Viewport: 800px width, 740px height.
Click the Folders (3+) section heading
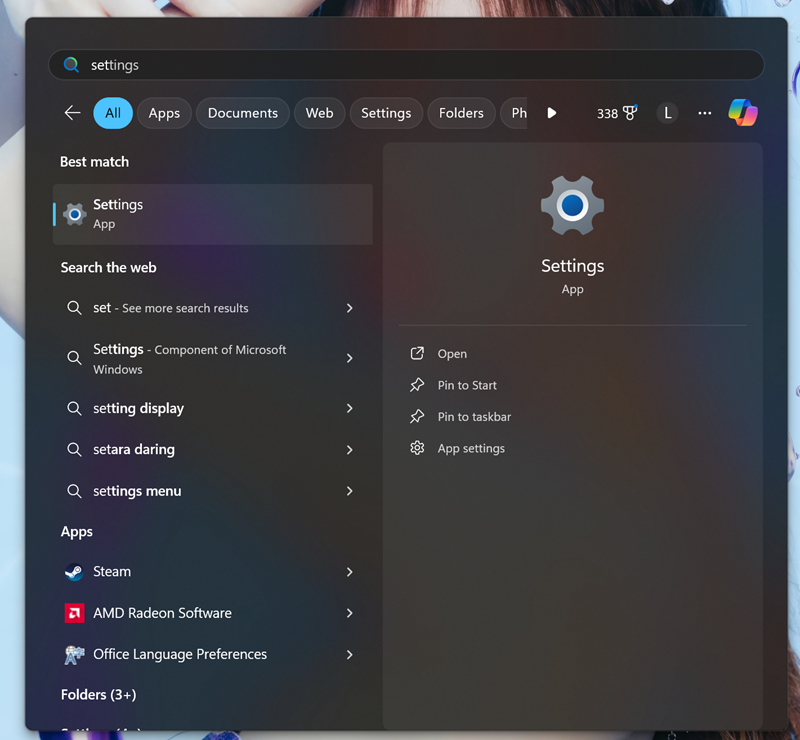tap(98, 694)
